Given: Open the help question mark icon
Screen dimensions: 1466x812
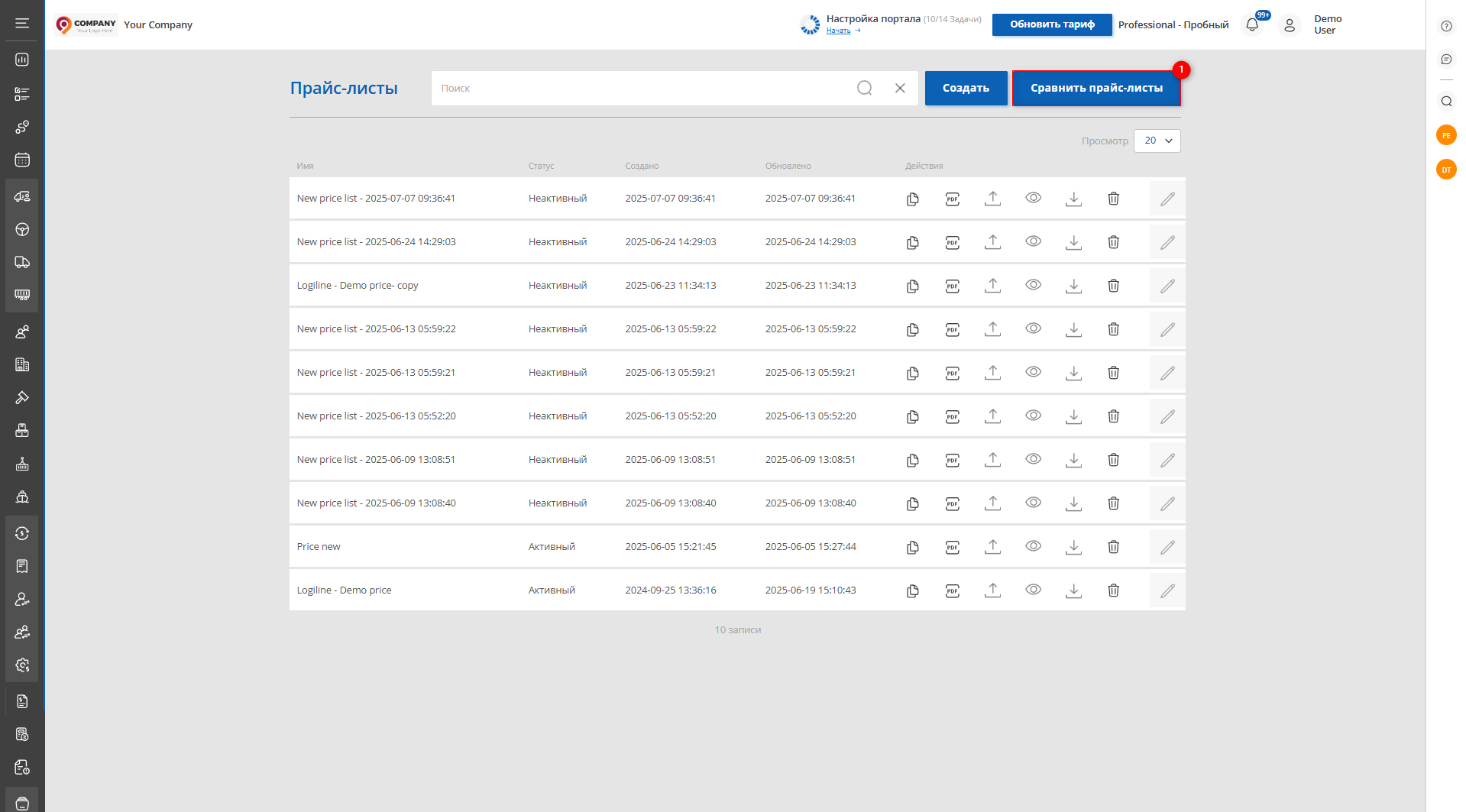Looking at the screenshot, I should (x=1446, y=26).
